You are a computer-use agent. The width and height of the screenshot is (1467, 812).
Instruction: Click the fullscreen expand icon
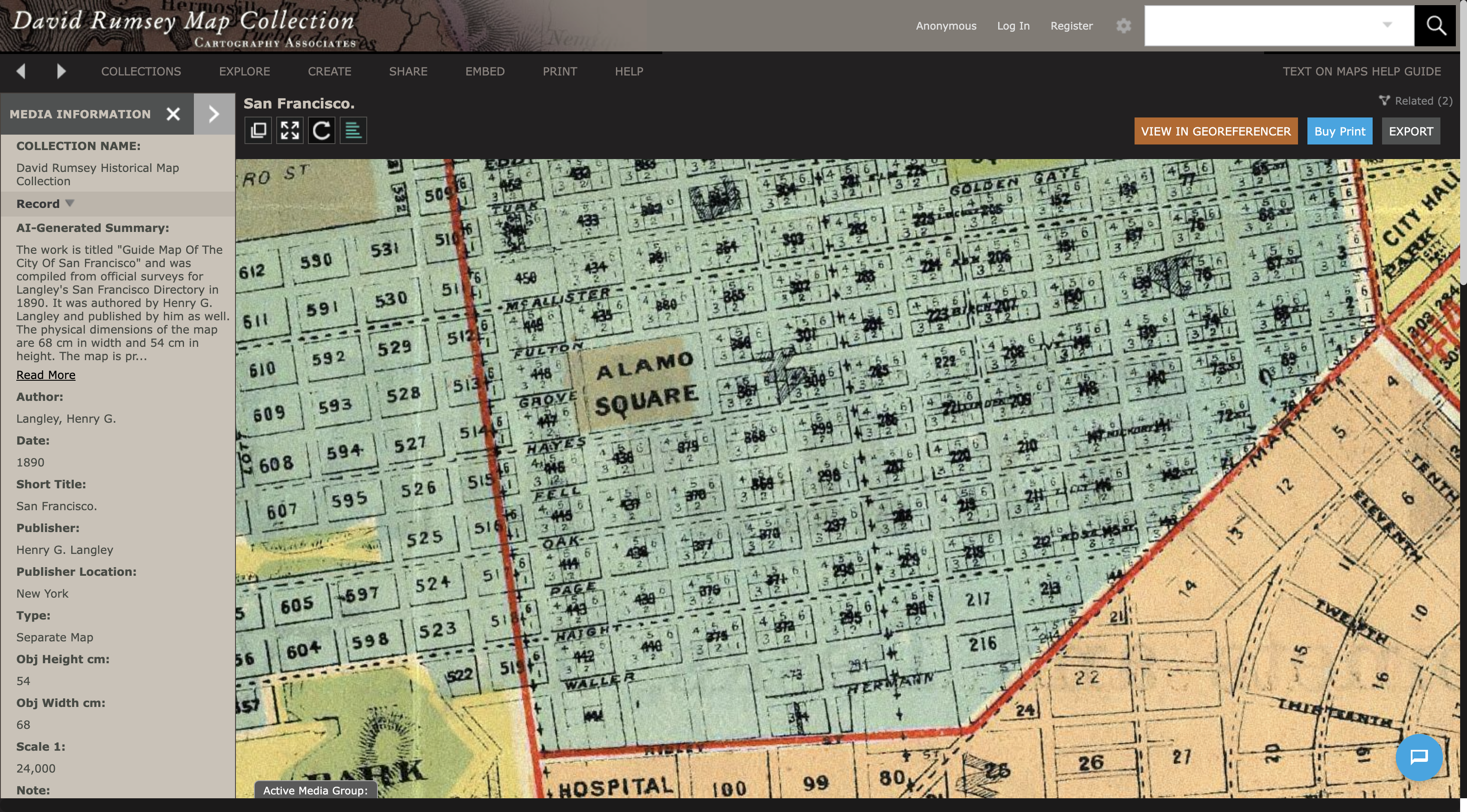[x=290, y=131]
